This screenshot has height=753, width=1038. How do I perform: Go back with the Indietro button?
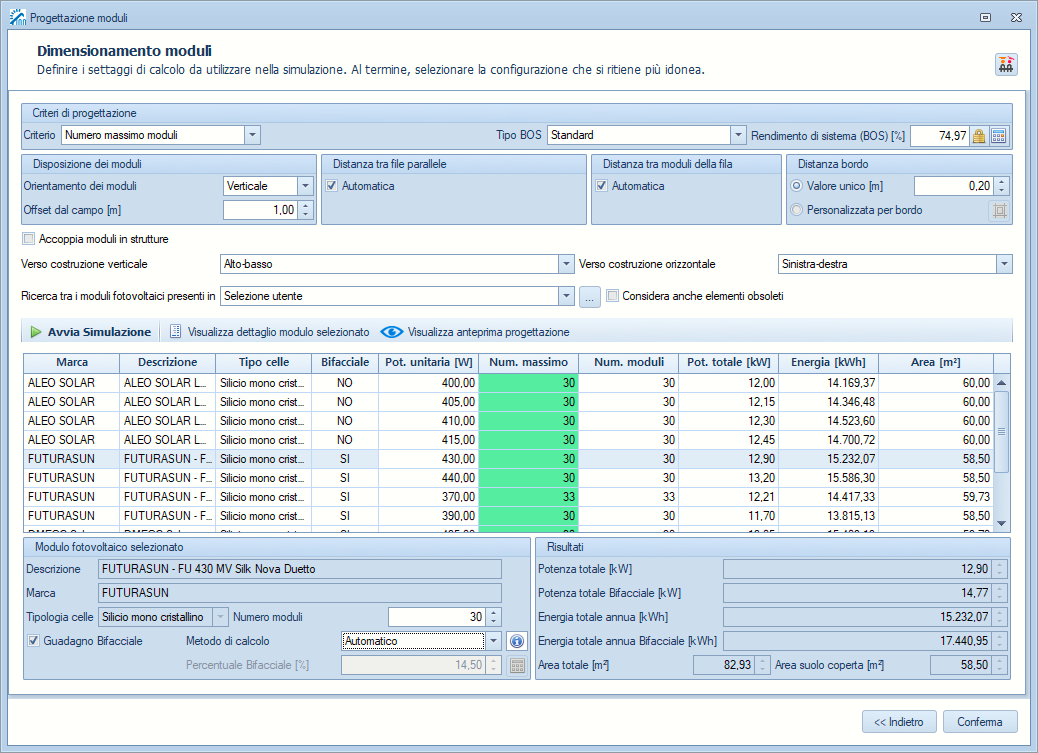(x=899, y=721)
